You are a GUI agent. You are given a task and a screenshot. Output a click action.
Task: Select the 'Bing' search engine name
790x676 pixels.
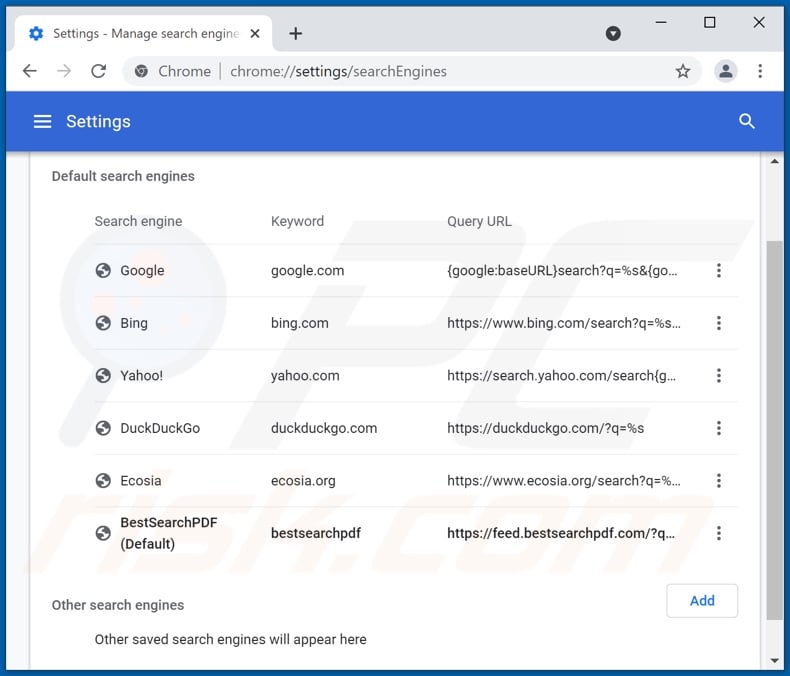(x=134, y=323)
